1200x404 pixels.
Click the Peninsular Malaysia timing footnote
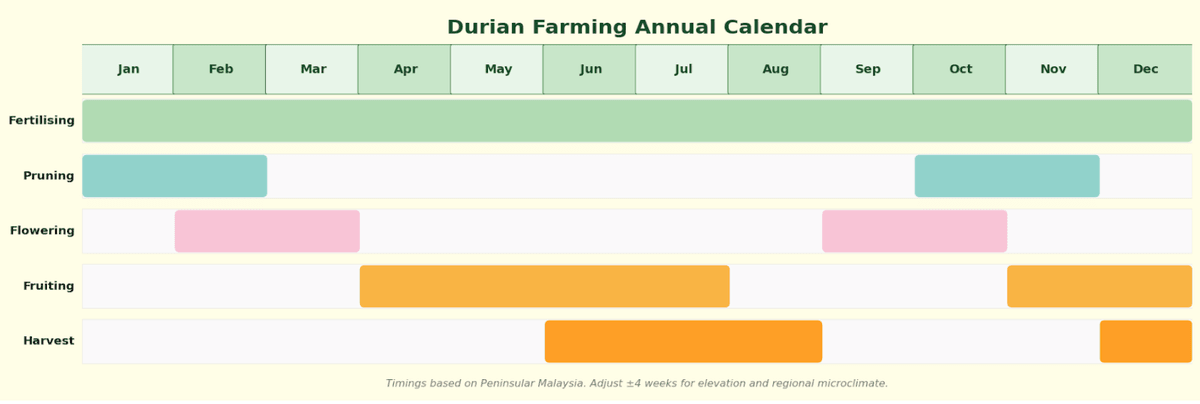click(x=637, y=384)
